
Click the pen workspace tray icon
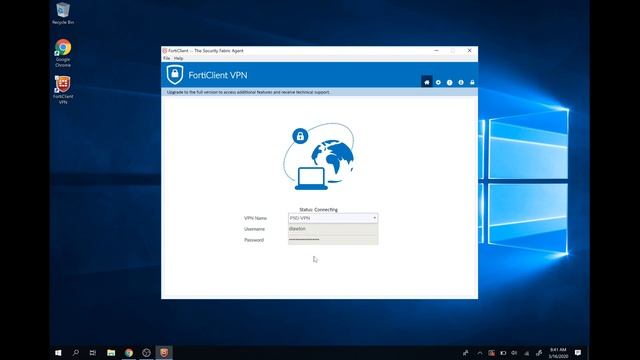(539, 353)
